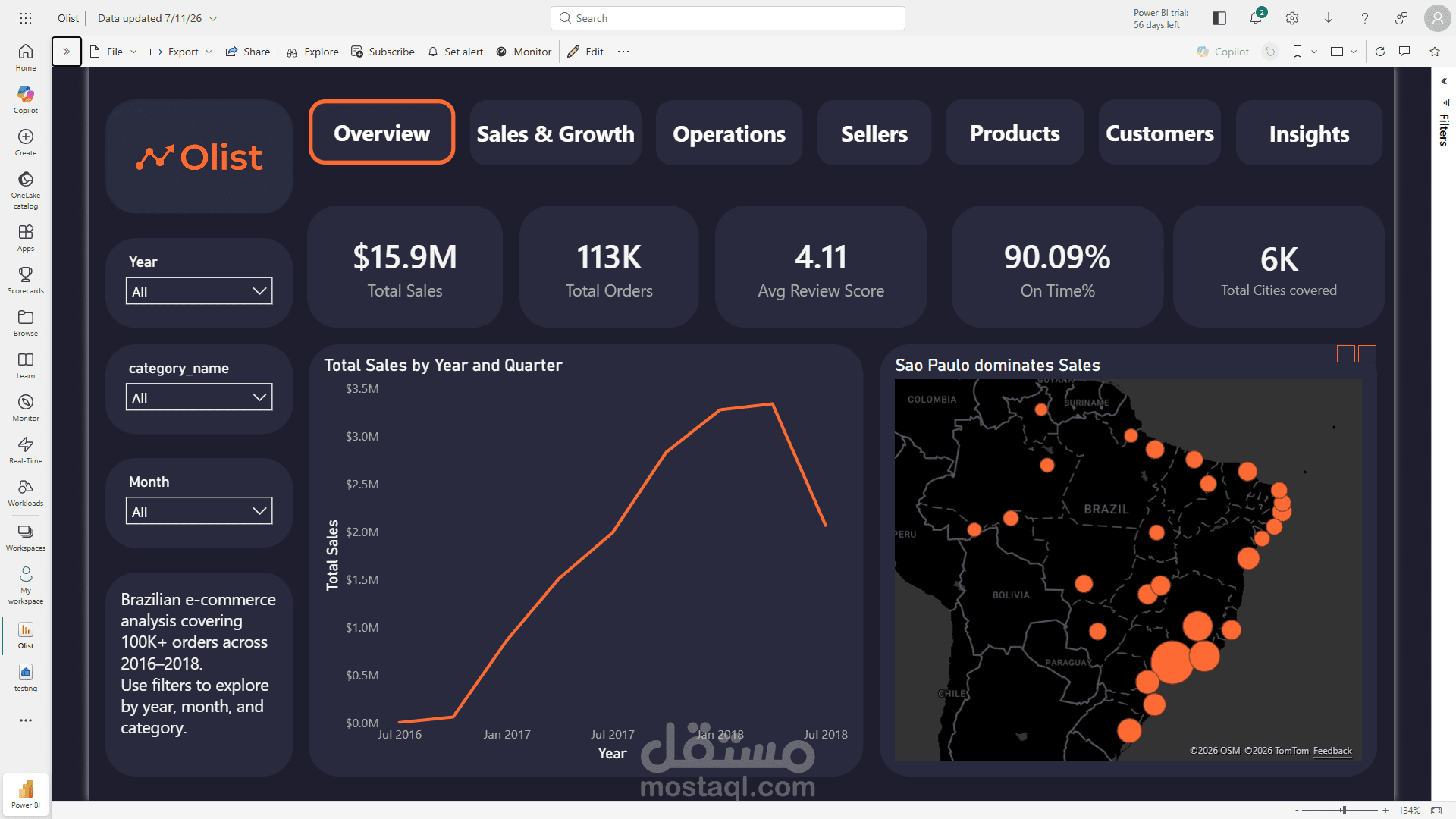Switch to Sales & Growth page

coord(555,133)
